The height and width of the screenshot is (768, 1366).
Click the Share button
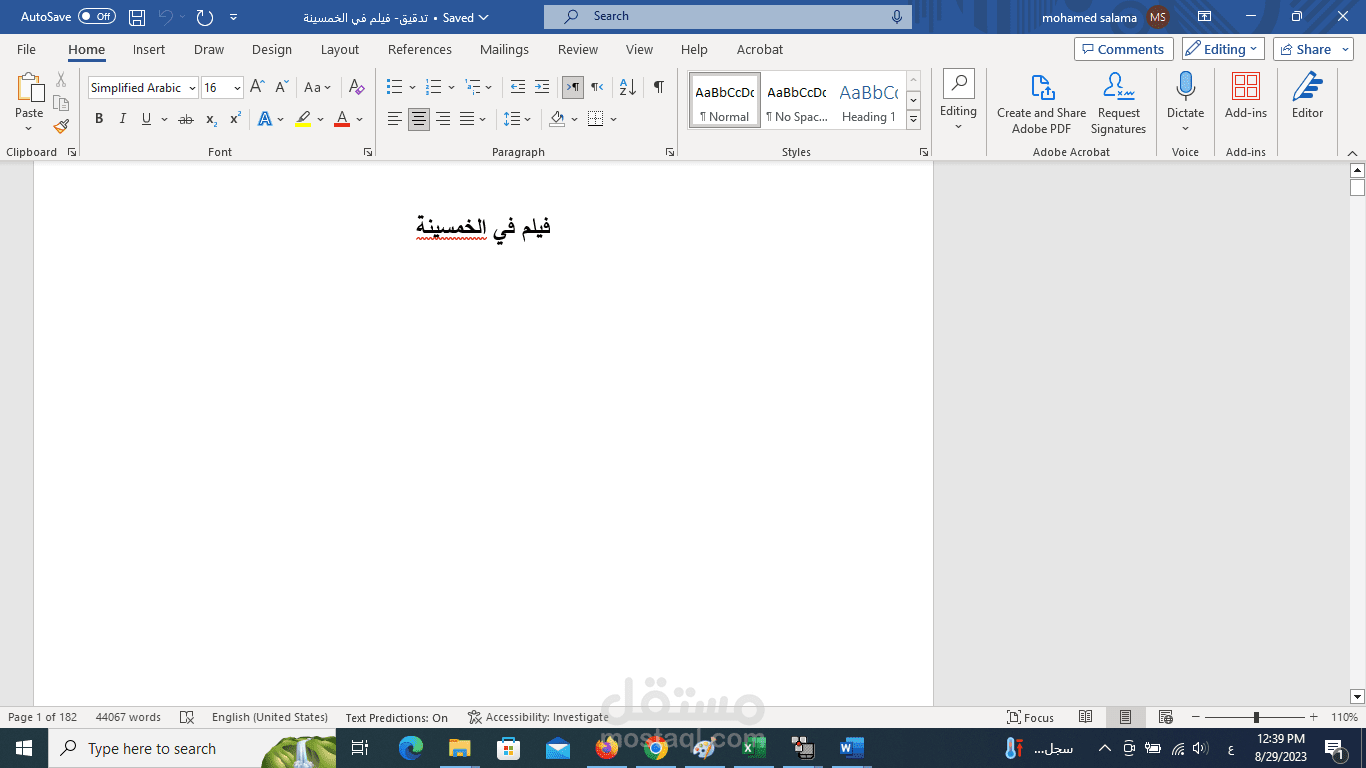tap(1313, 49)
